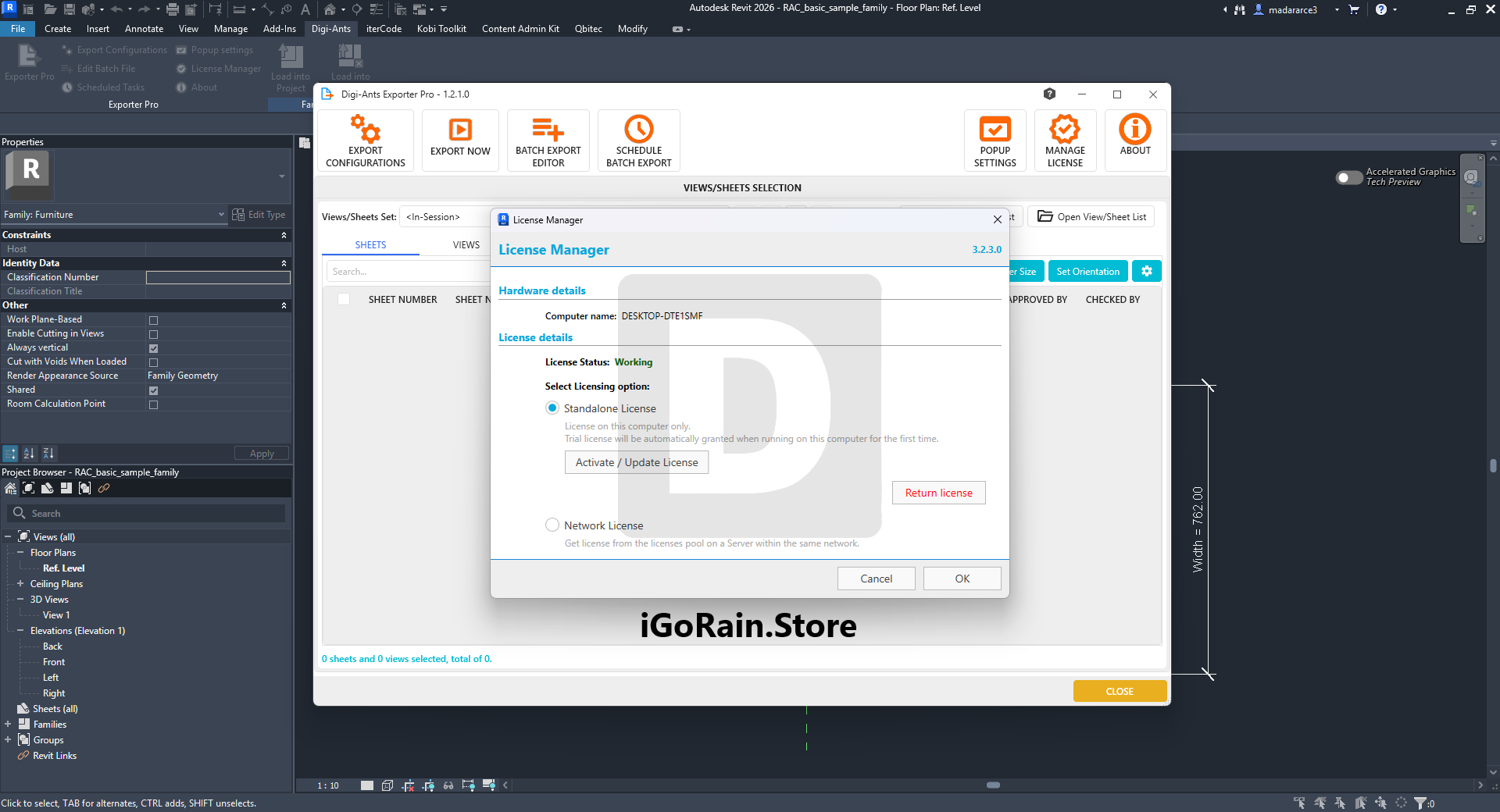Expand Groups node in Project Browser
Image resolution: width=1500 pixels, height=812 pixels.
[8, 739]
